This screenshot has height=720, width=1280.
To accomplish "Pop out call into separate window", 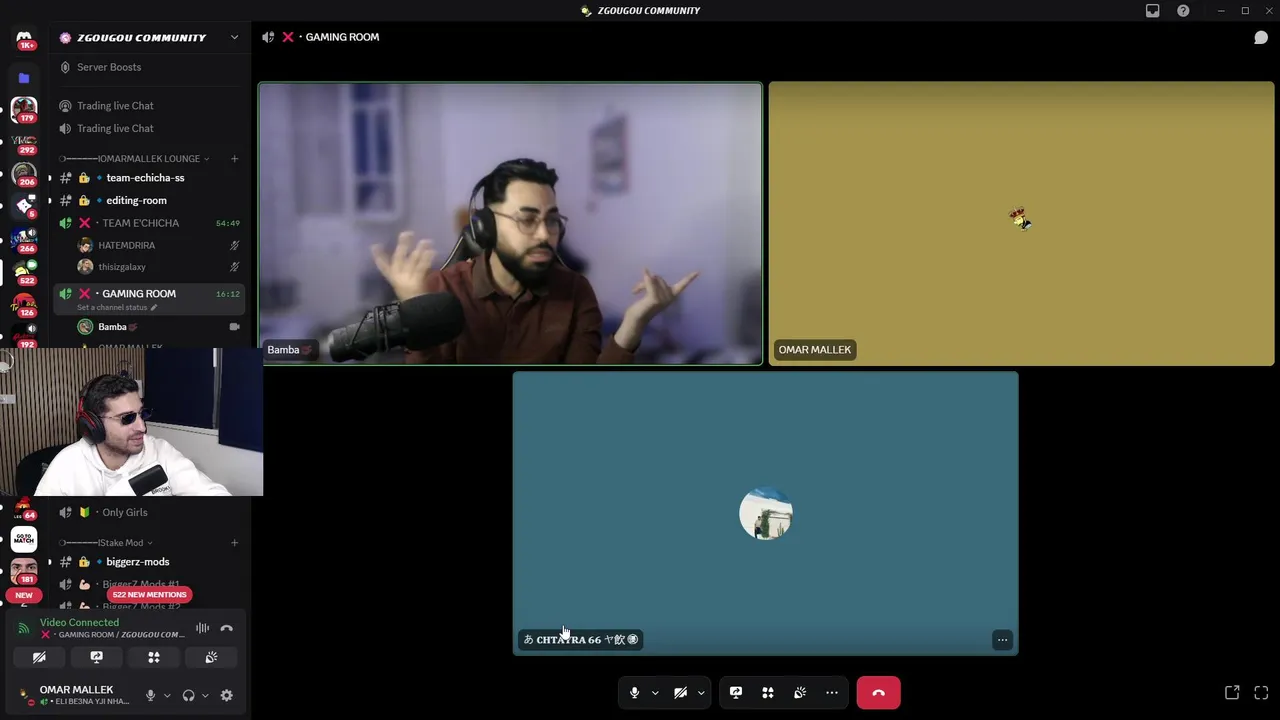I will pyautogui.click(x=1232, y=692).
